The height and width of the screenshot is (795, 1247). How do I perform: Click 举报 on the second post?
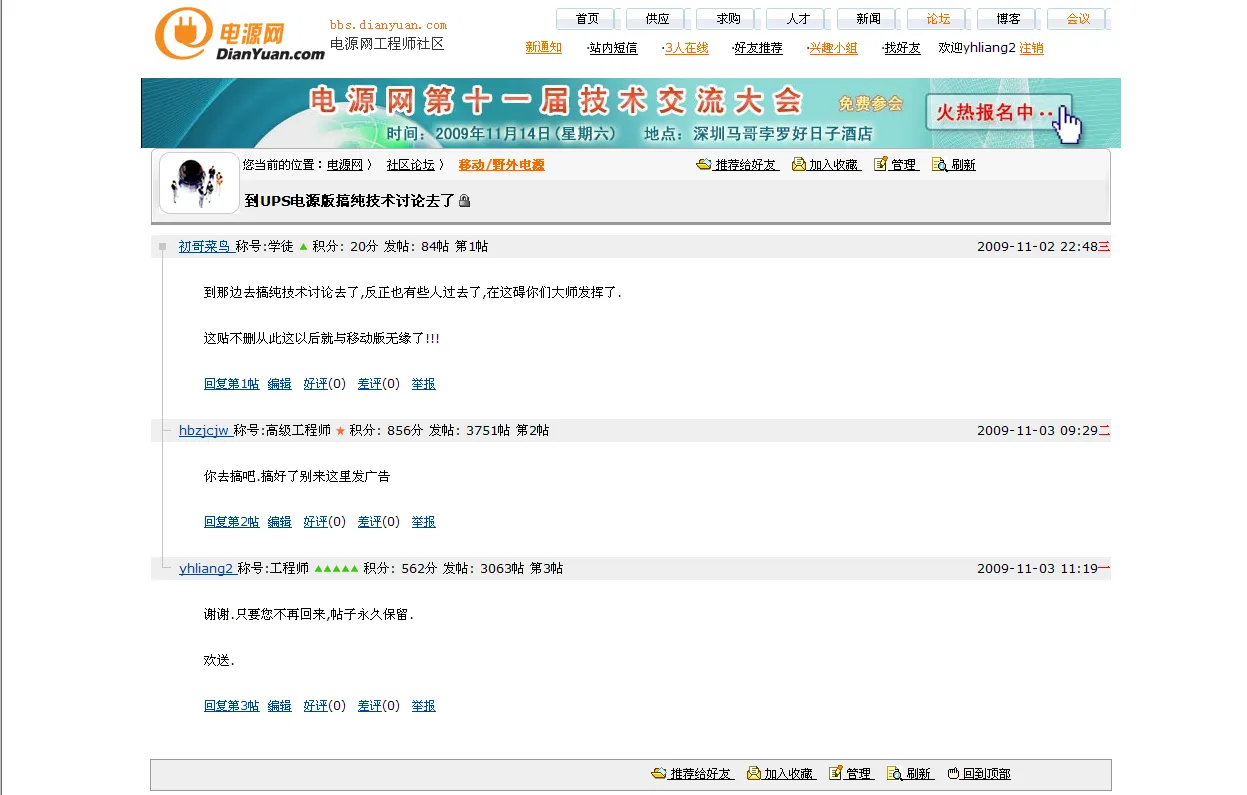click(x=424, y=522)
